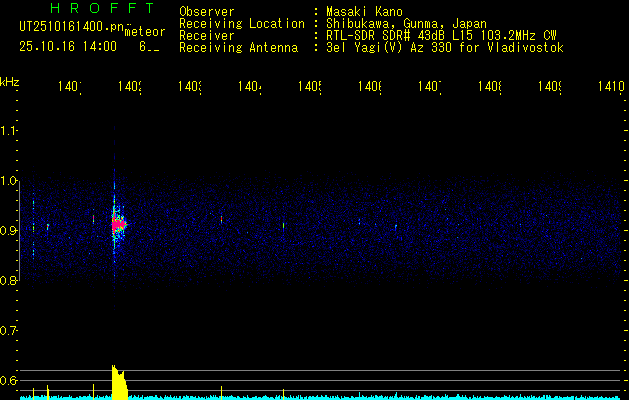Click the small yellow 'meteor' label
The width and height of the screenshot is (629, 400).
(145, 32)
